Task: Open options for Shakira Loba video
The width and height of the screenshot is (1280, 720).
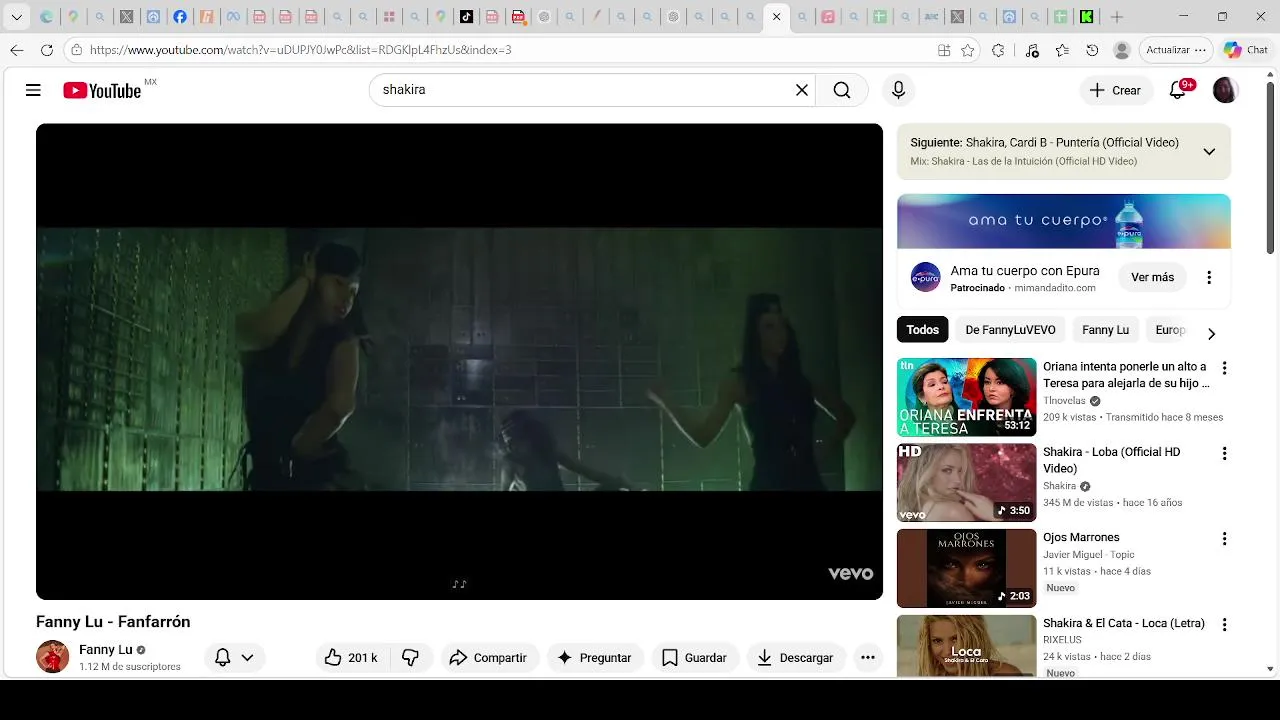Action: point(1224,453)
